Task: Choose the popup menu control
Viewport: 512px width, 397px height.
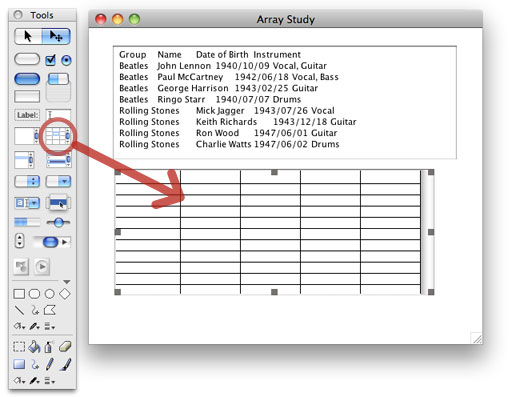Action: coord(59,202)
